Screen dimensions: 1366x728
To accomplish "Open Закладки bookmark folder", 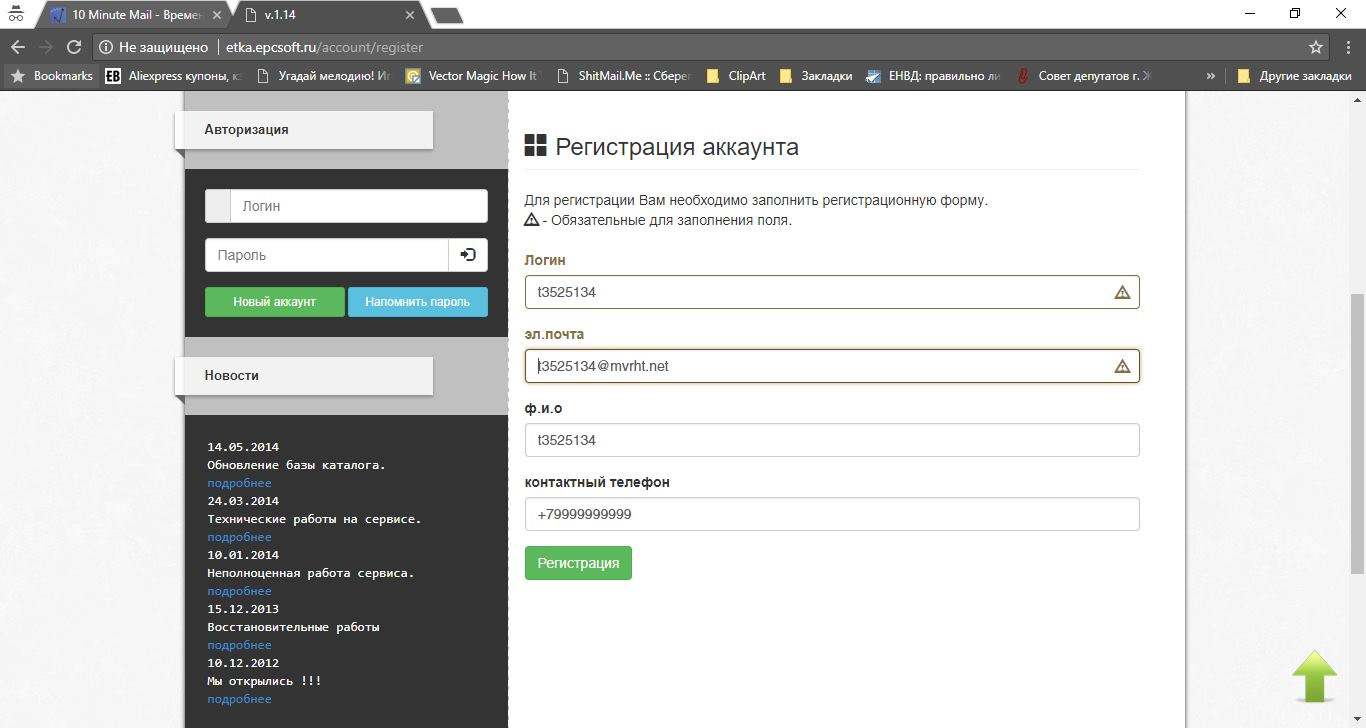I will point(815,75).
